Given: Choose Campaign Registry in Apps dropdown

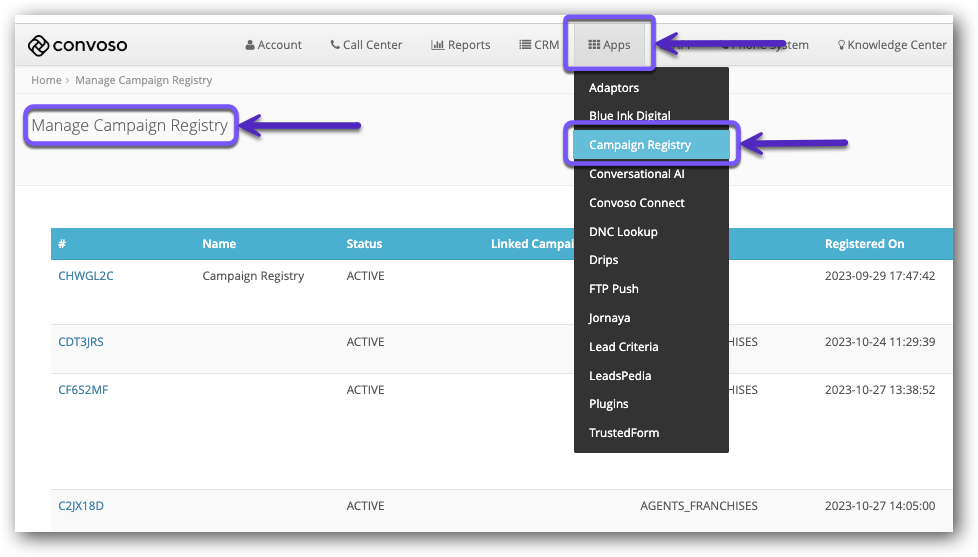Looking at the screenshot, I should (x=651, y=145).
